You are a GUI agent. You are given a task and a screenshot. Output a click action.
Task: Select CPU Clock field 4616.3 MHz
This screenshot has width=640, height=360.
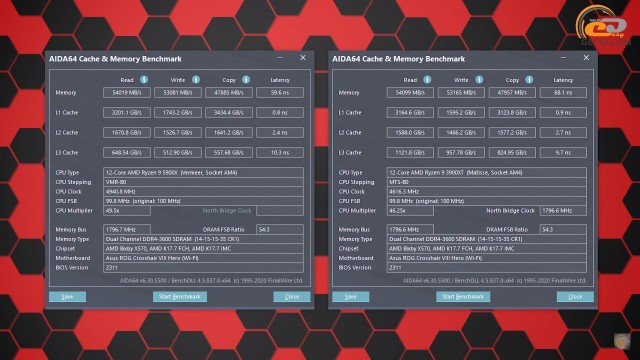coord(487,191)
